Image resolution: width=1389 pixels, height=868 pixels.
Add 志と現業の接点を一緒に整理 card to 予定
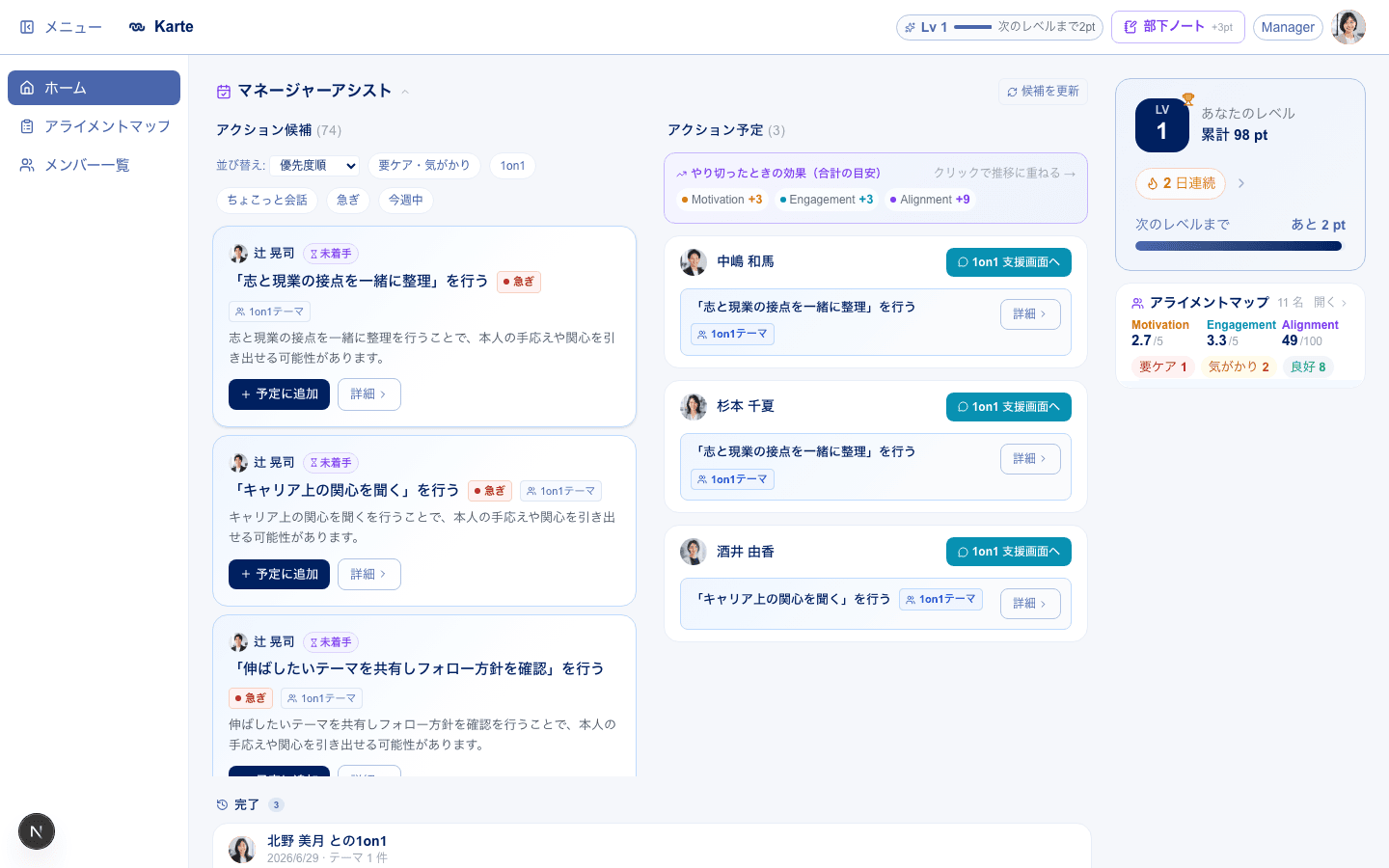279,394
